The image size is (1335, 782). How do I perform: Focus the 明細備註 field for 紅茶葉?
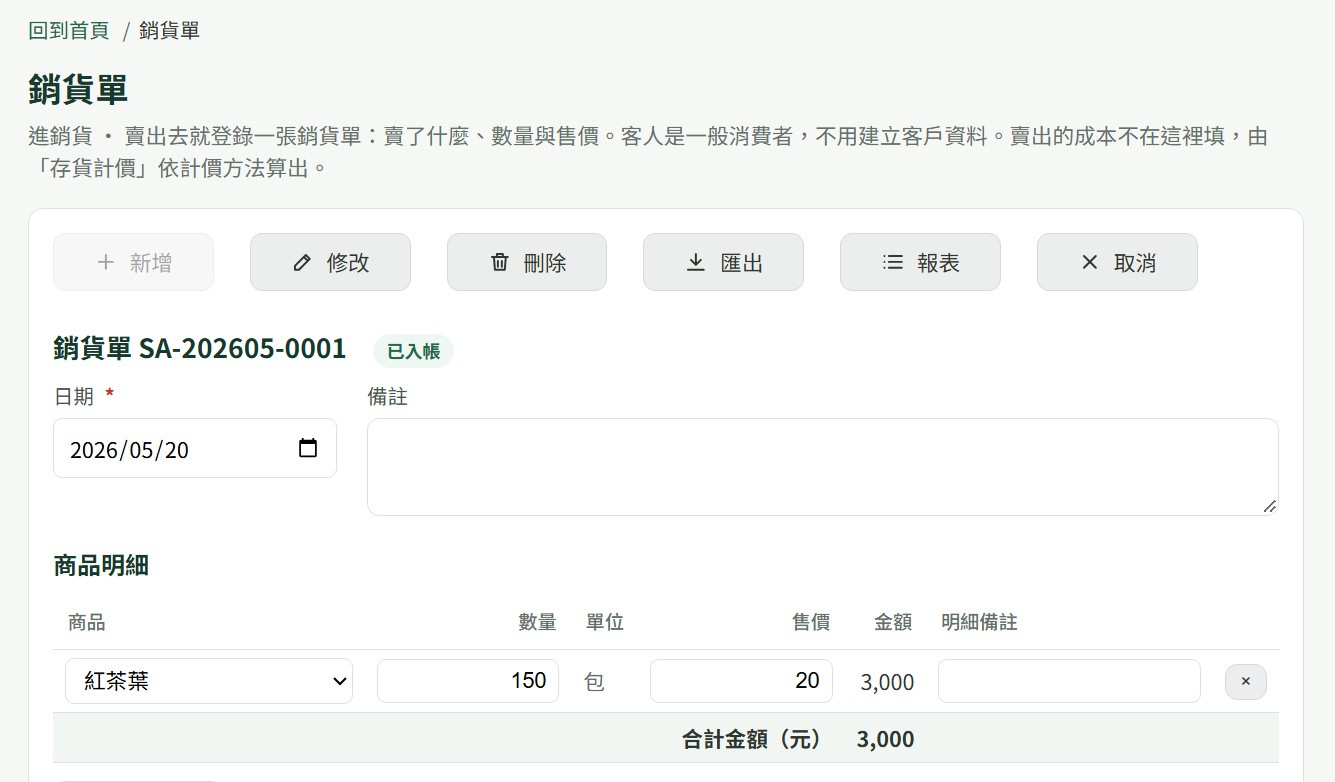tap(1069, 681)
